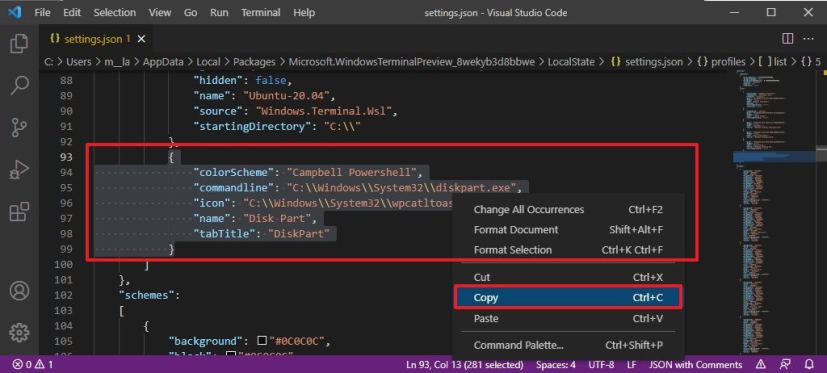Change end of line via LF

point(631,365)
